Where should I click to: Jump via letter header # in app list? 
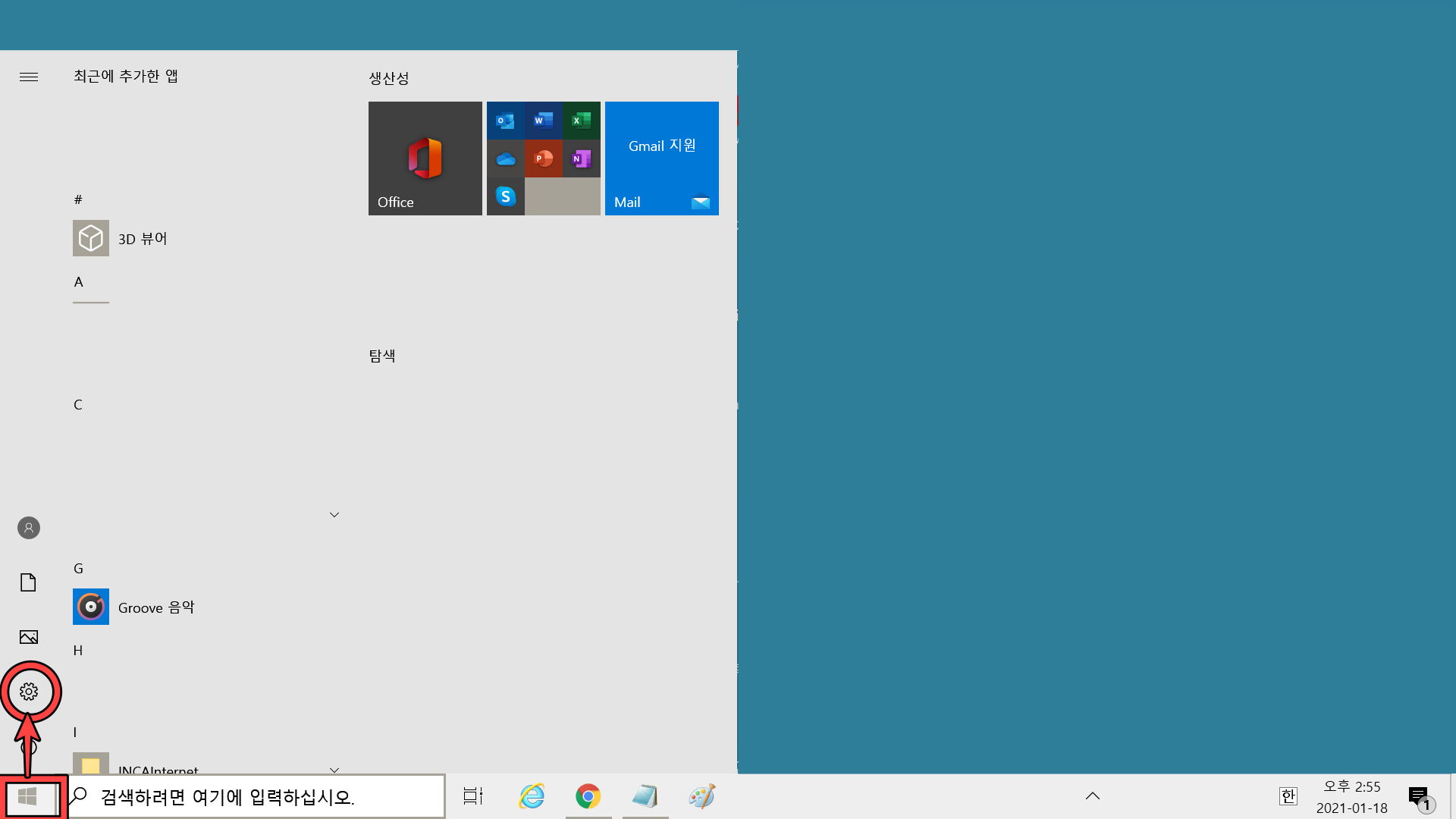click(77, 199)
